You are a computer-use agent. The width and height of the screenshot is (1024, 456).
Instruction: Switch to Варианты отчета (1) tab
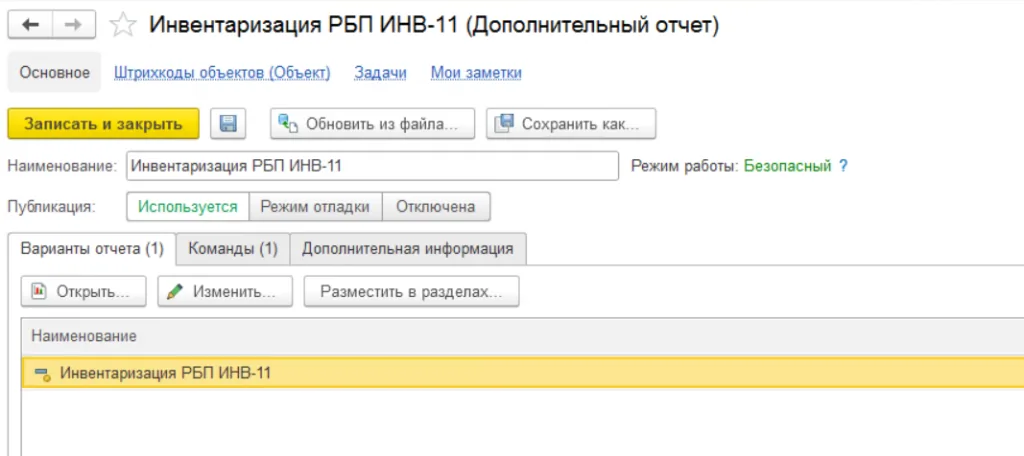(92, 249)
